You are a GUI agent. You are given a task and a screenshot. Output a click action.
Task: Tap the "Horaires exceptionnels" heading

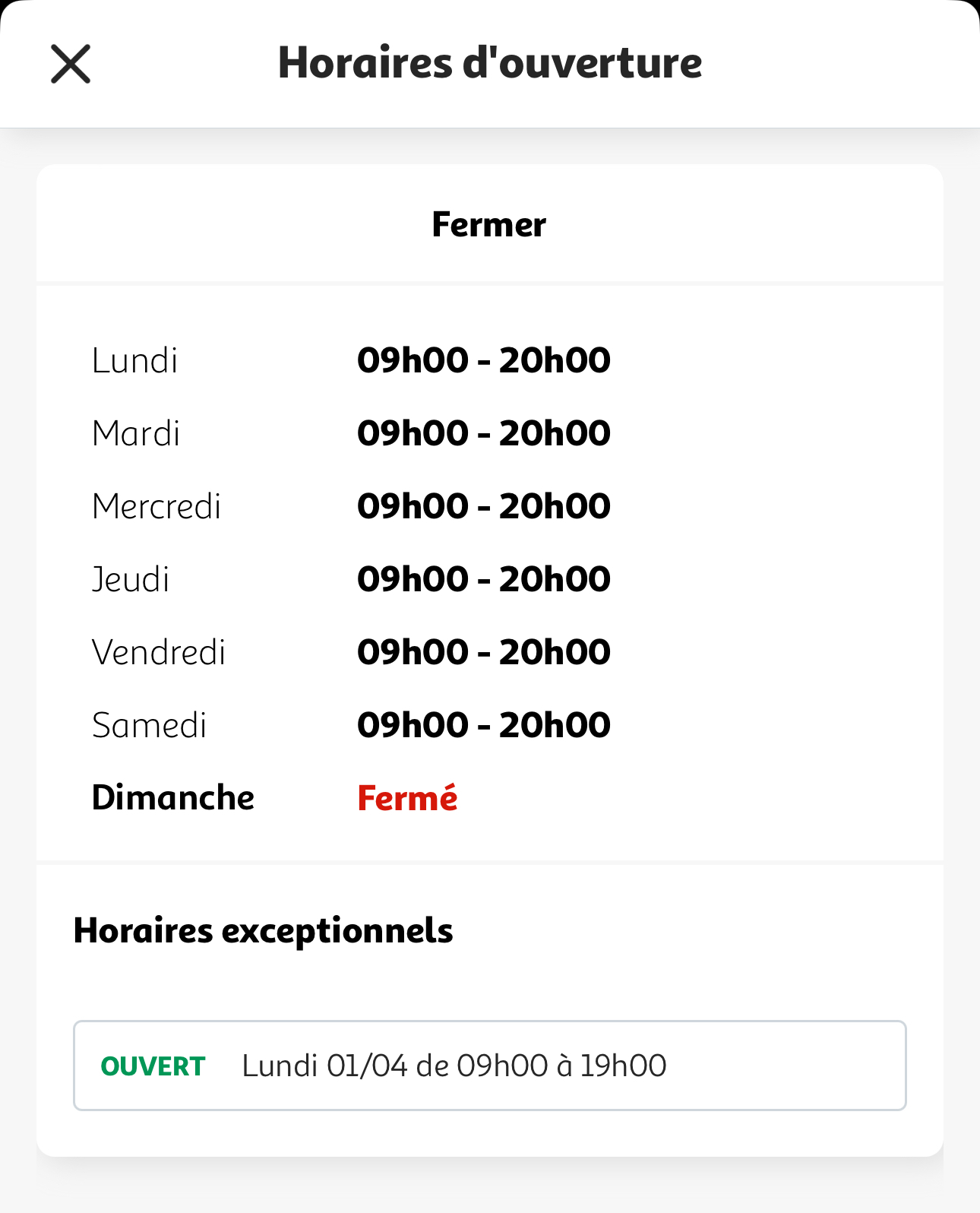click(263, 930)
